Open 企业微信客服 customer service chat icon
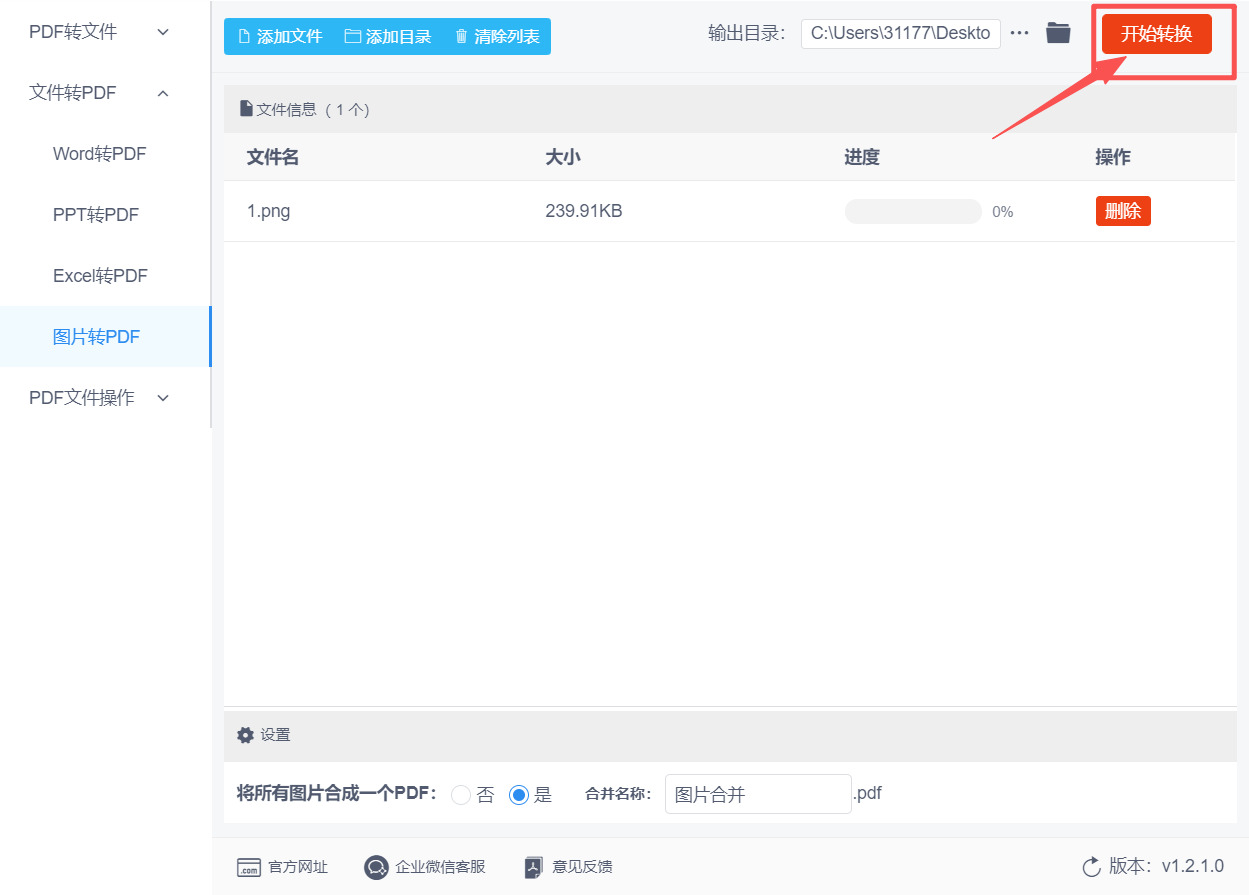The height and width of the screenshot is (895, 1249). [376, 867]
